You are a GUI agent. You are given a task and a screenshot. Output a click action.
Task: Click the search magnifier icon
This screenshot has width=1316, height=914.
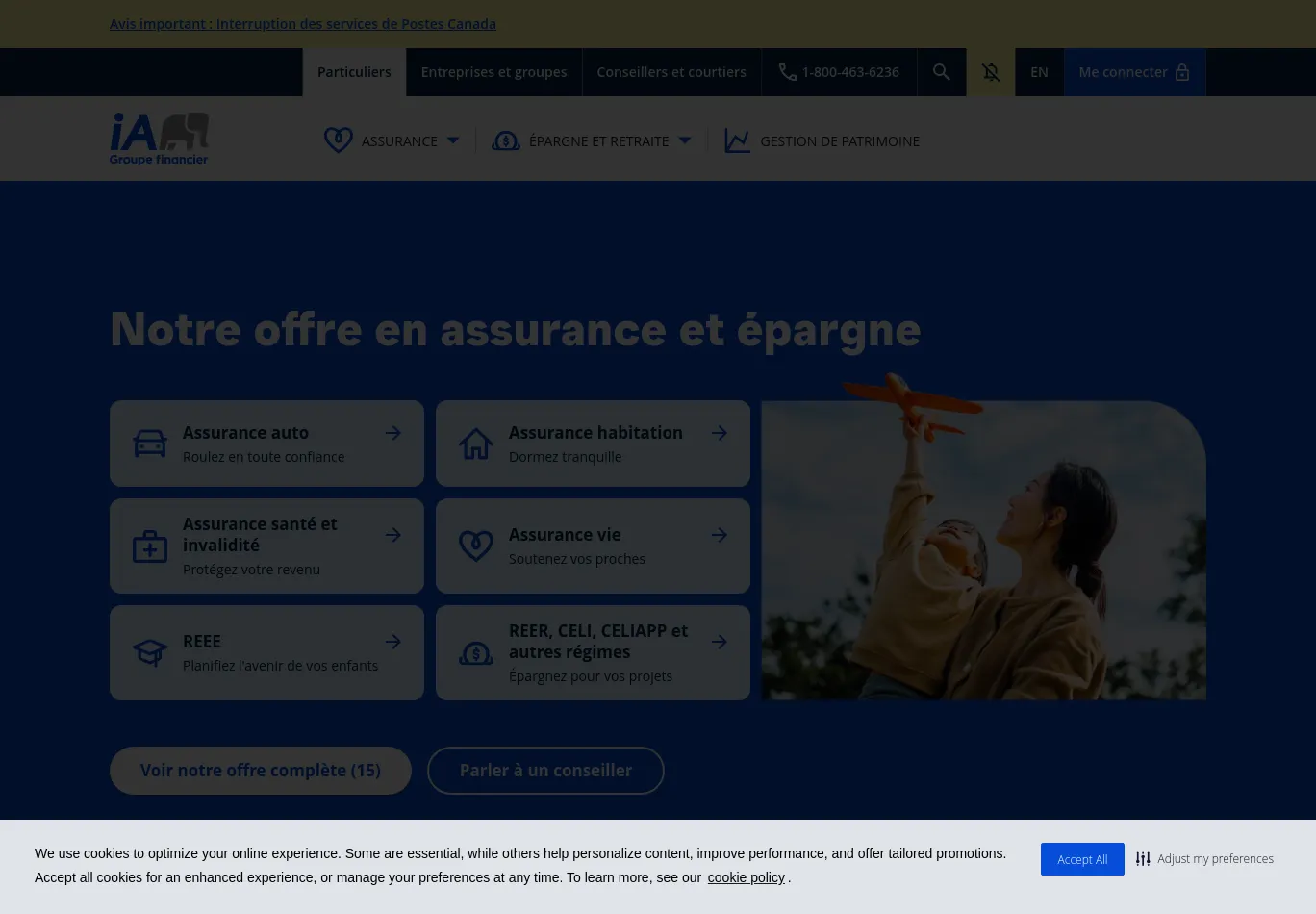[941, 72]
